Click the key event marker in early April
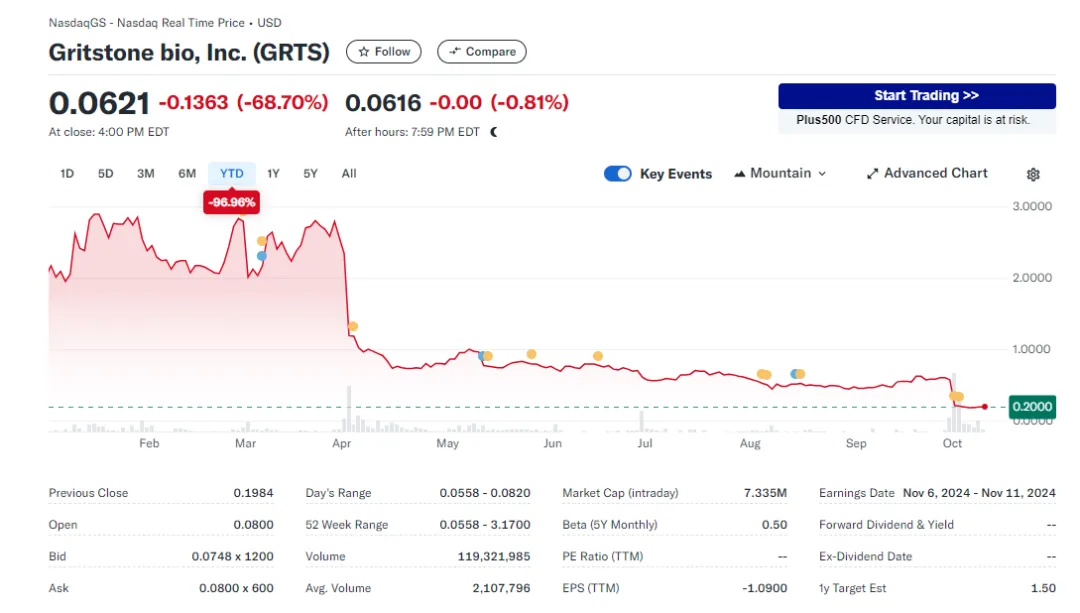This screenshot has height=613, width=1080. tap(352, 326)
